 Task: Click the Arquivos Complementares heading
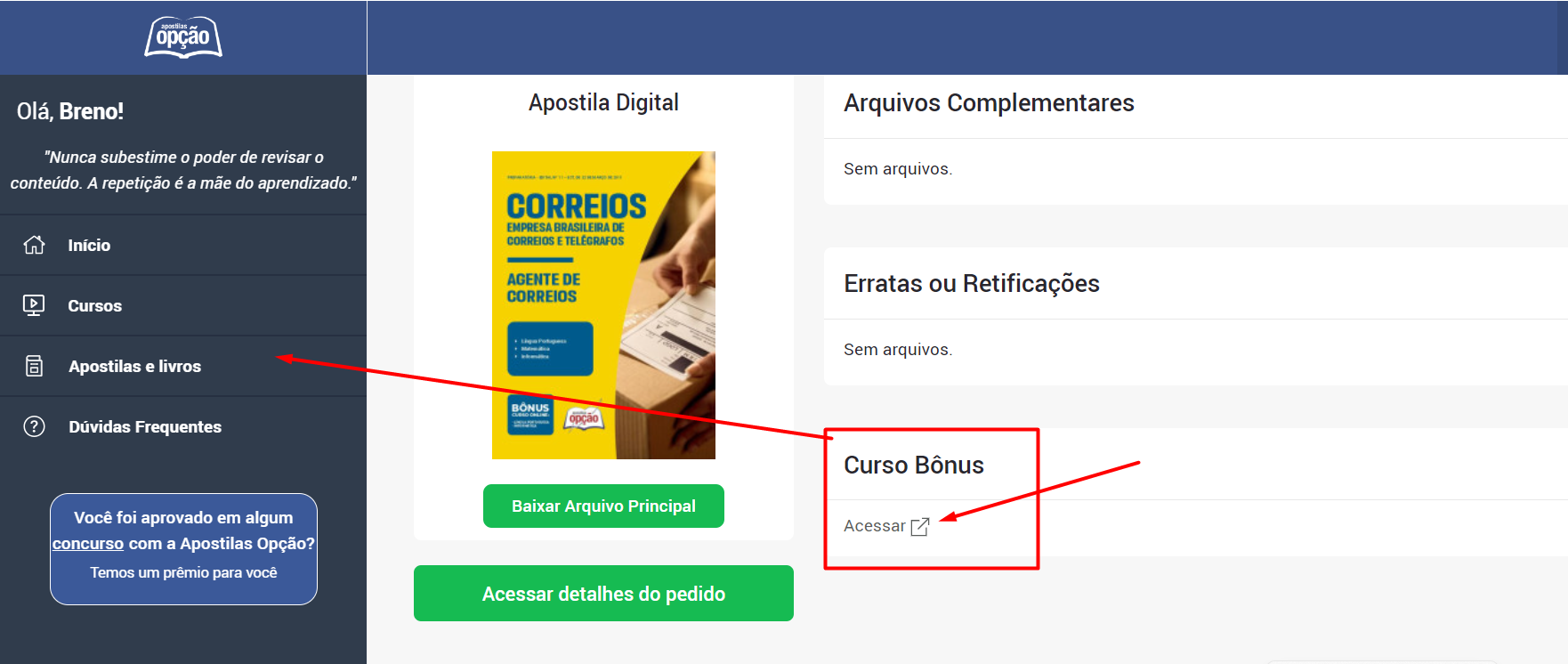[989, 103]
